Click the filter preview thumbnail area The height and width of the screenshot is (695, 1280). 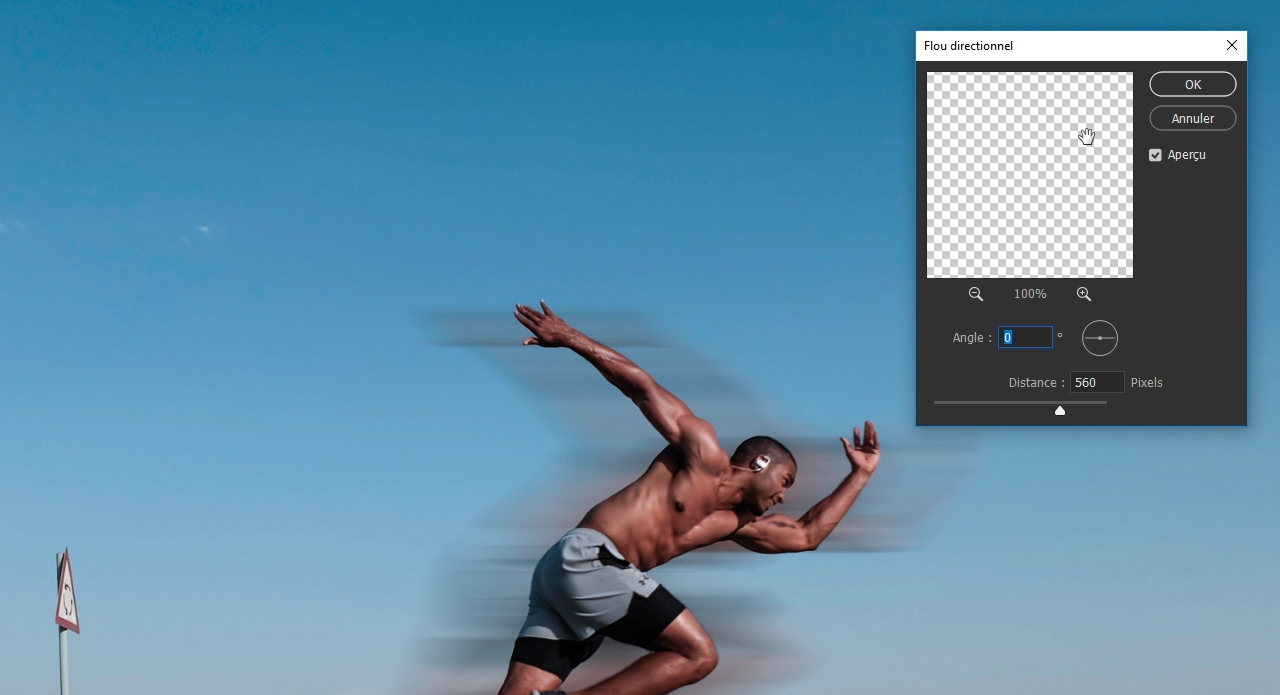point(1030,175)
